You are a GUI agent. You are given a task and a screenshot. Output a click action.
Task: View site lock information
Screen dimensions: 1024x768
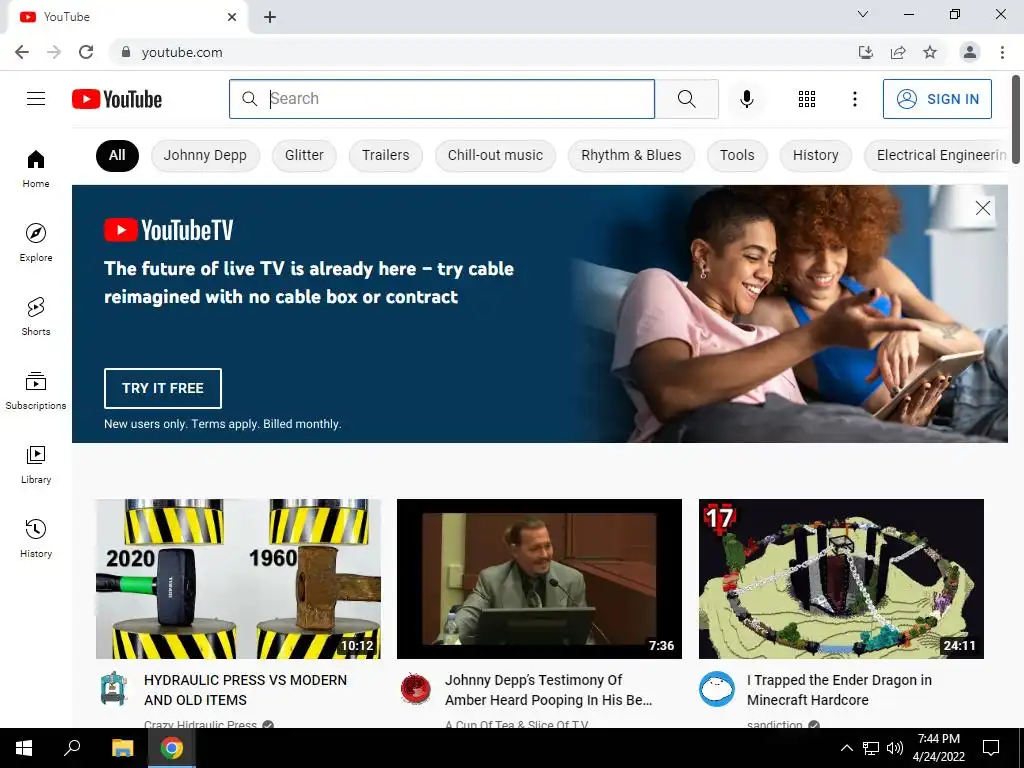pyautogui.click(x=126, y=52)
